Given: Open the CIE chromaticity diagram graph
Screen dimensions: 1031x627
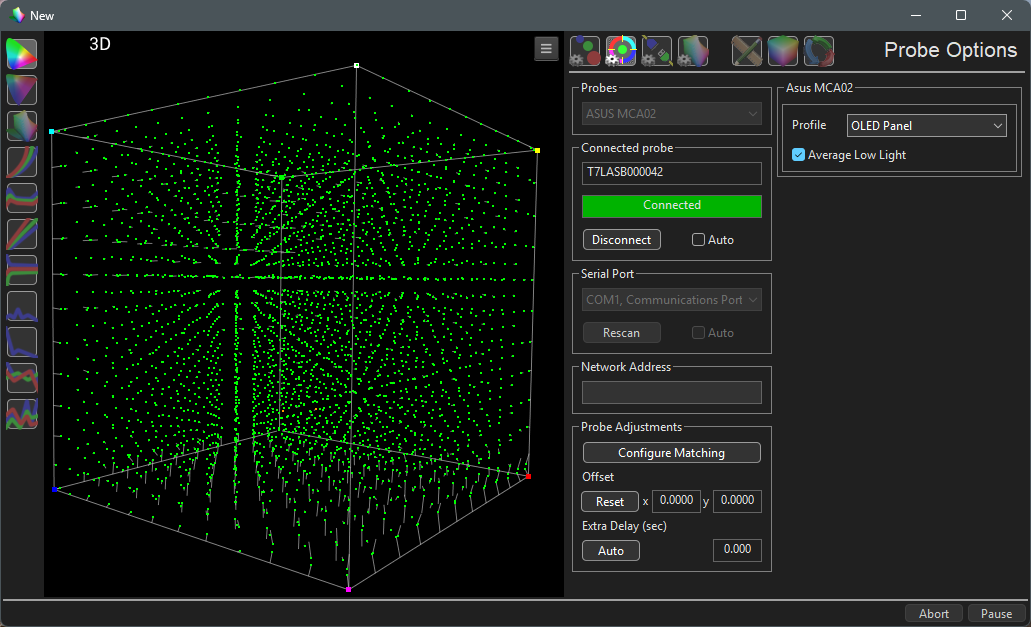Looking at the screenshot, I should pyautogui.click(x=22, y=54).
